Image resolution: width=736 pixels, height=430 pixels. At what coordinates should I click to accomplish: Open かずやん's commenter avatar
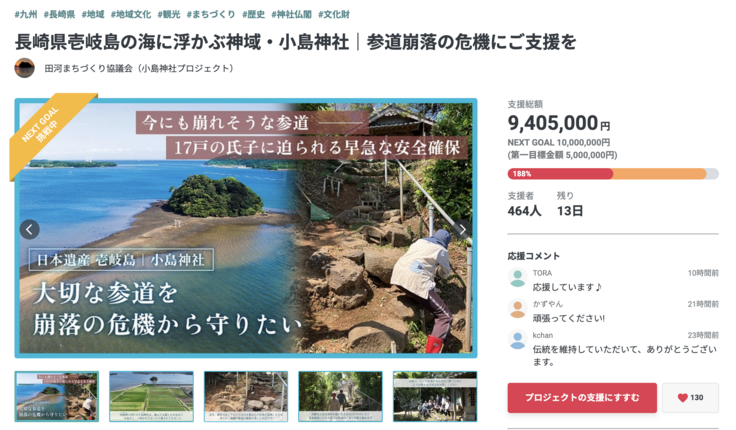(517, 309)
